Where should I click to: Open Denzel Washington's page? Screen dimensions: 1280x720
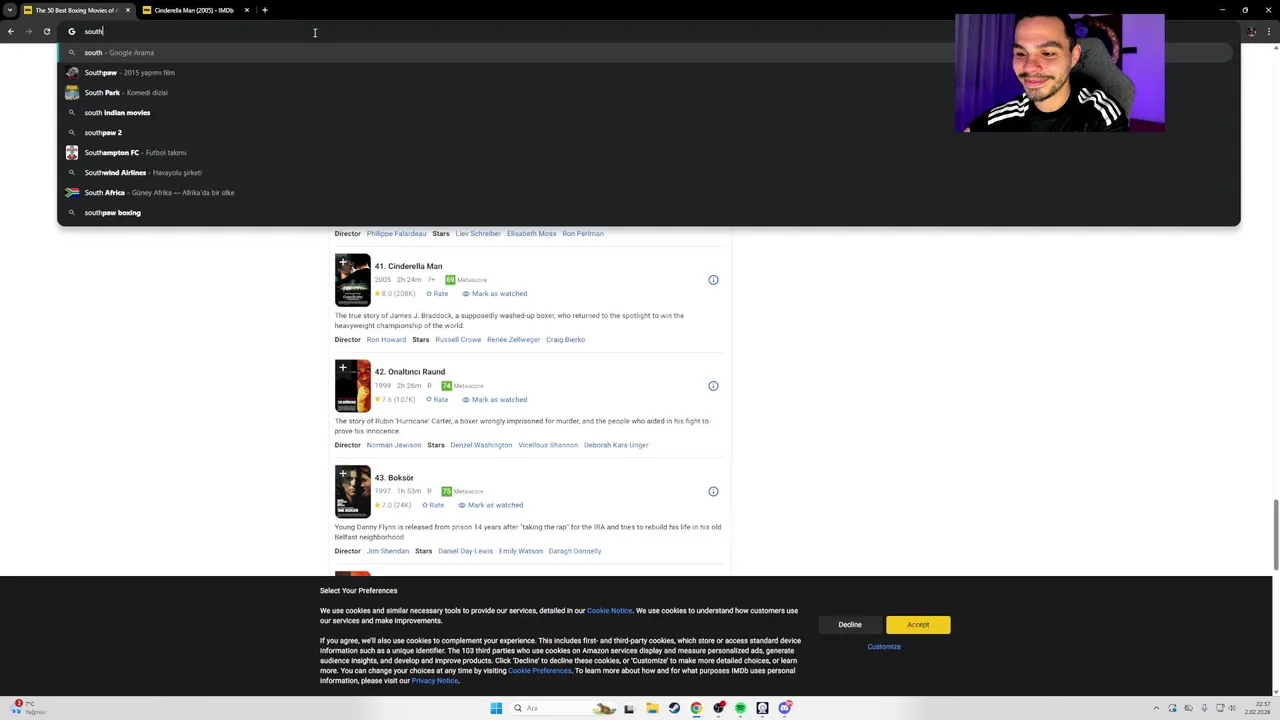(x=481, y=445)
